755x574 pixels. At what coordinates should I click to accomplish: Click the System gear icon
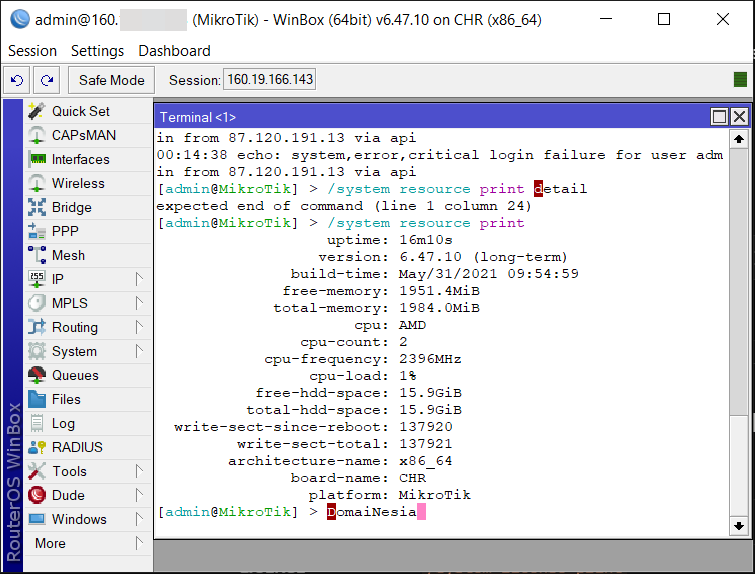coord(37,352)
